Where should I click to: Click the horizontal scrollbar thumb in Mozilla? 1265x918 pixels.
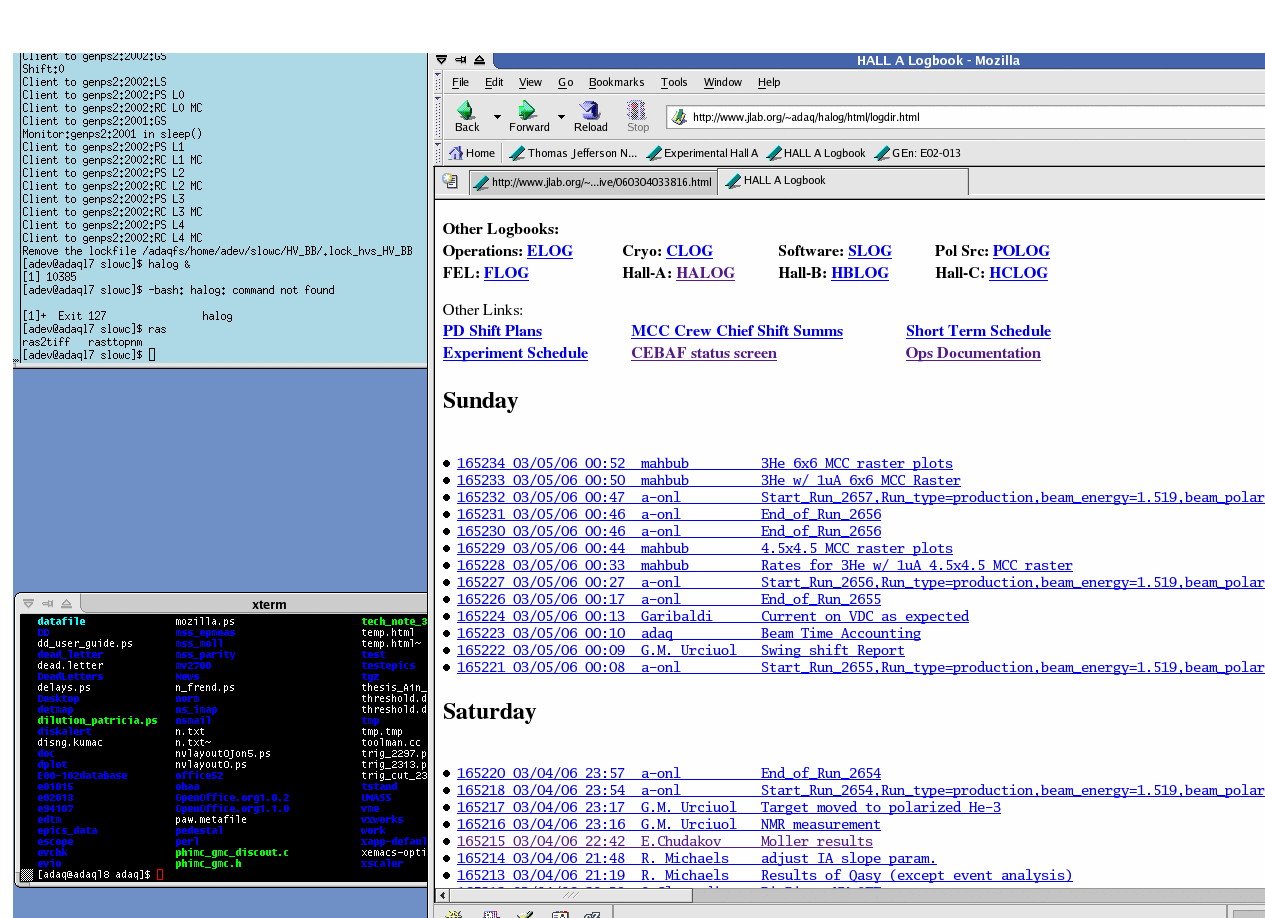571,895
